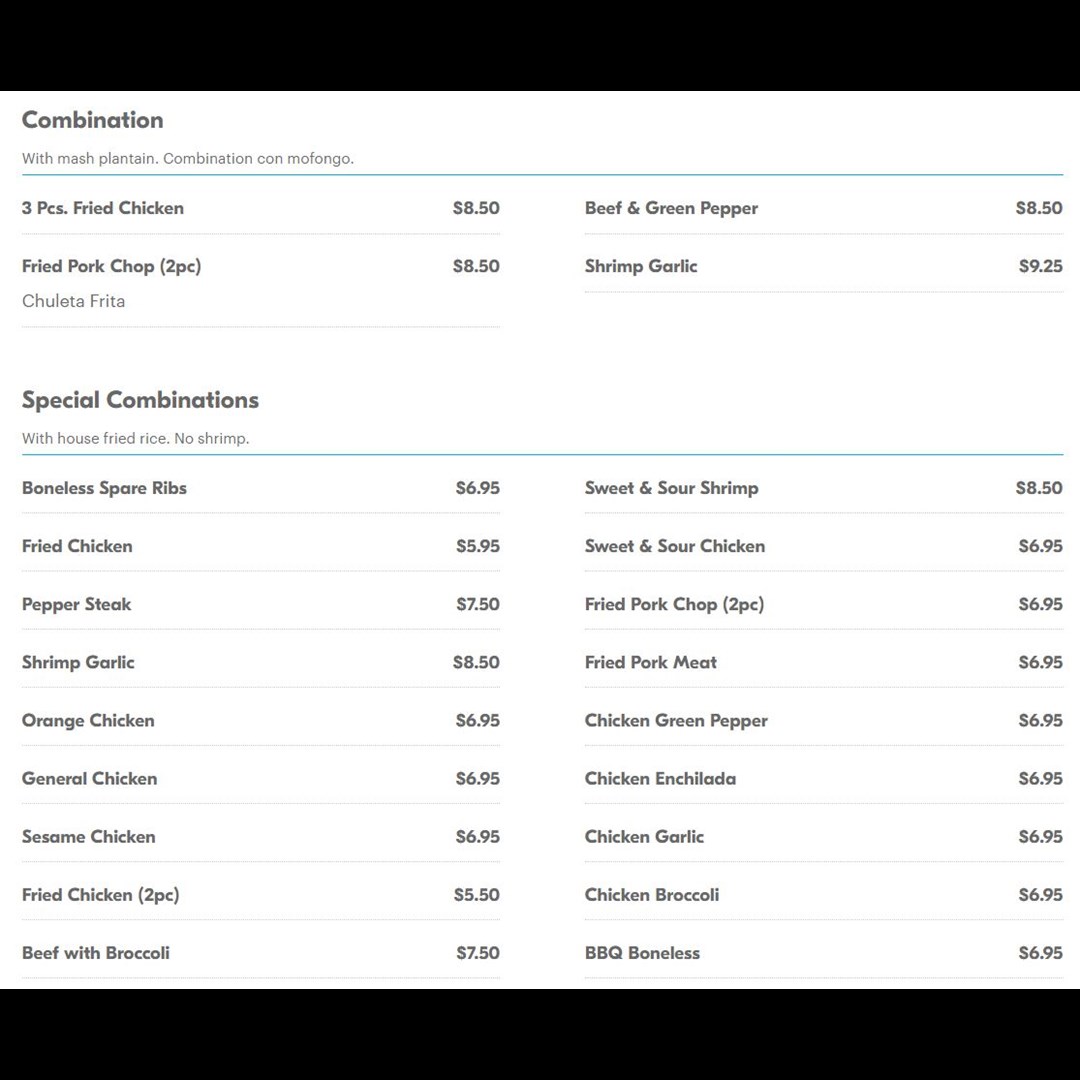The image size is (1080, 1080).
Task: Click the Combination section heading
Action: coord(93,120)
